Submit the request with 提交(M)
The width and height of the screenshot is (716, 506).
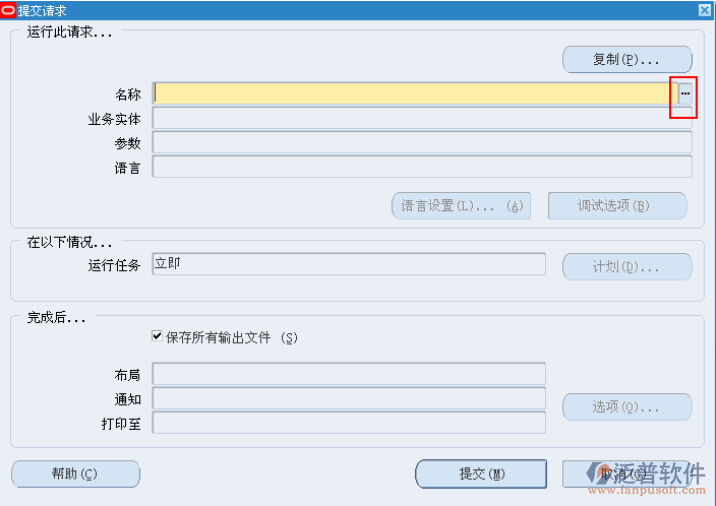(481, 473)
